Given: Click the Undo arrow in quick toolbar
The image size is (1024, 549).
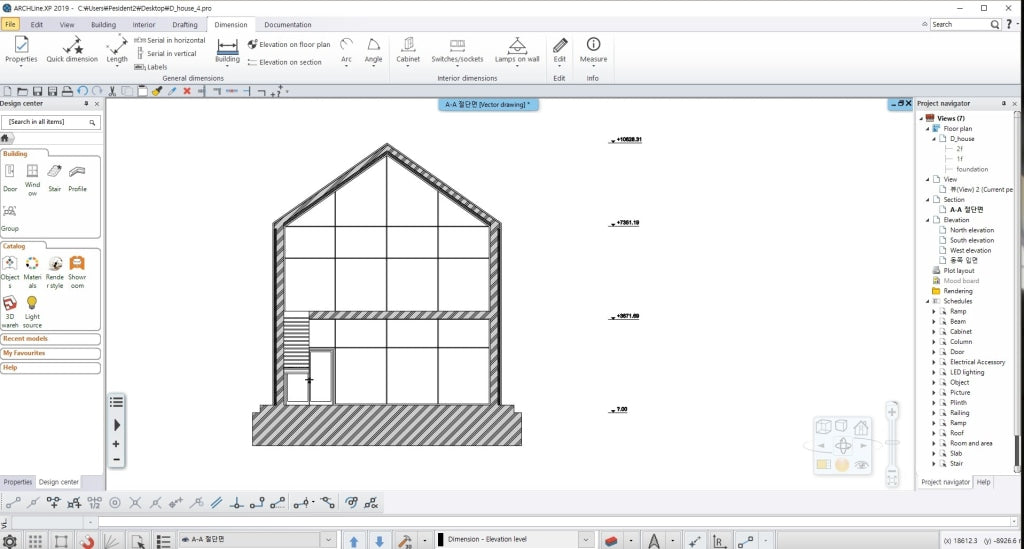Looking at the screenshot, I should [82, 91].
